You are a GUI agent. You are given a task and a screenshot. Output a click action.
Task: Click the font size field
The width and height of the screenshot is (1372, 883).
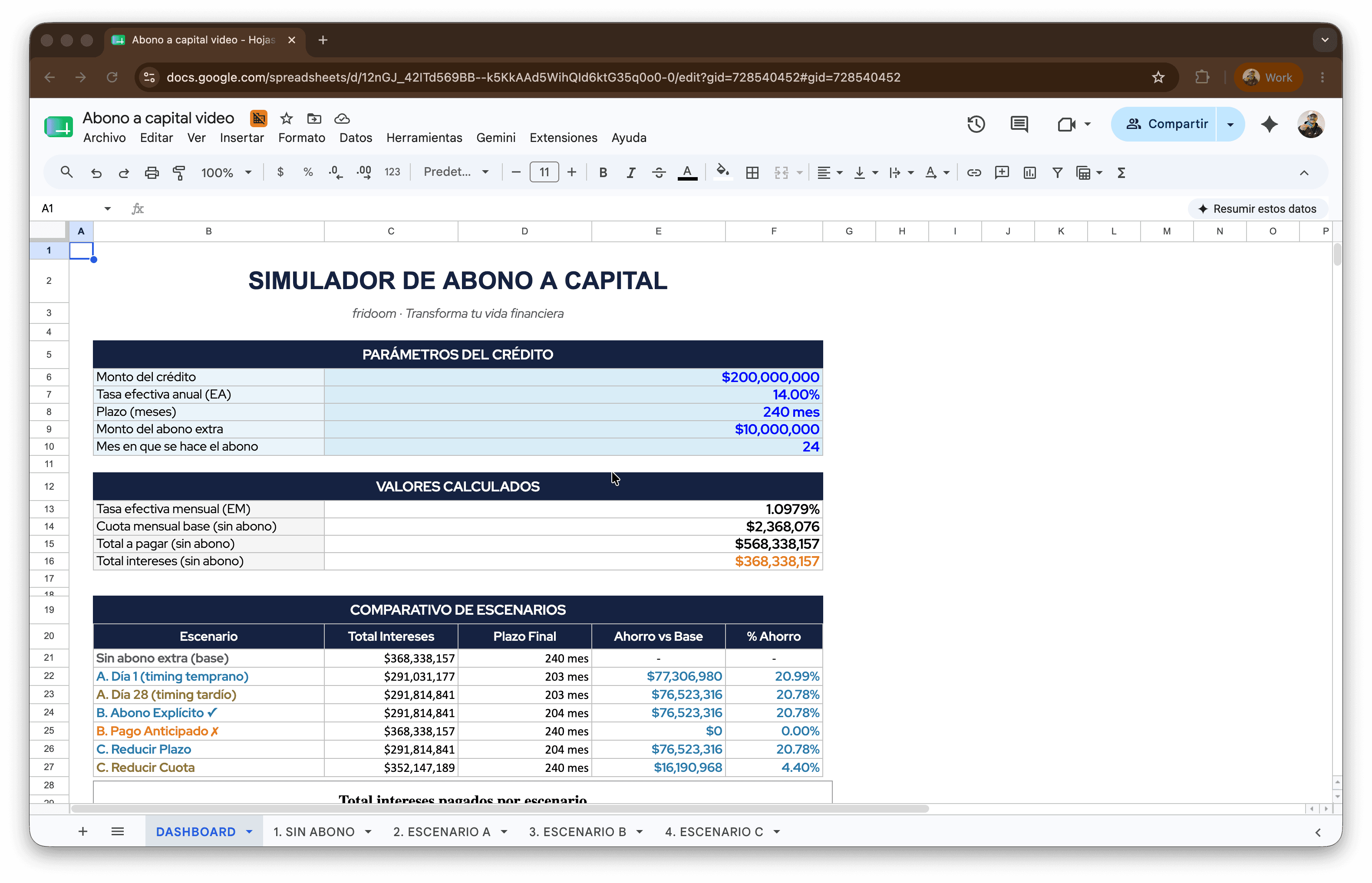544,172
